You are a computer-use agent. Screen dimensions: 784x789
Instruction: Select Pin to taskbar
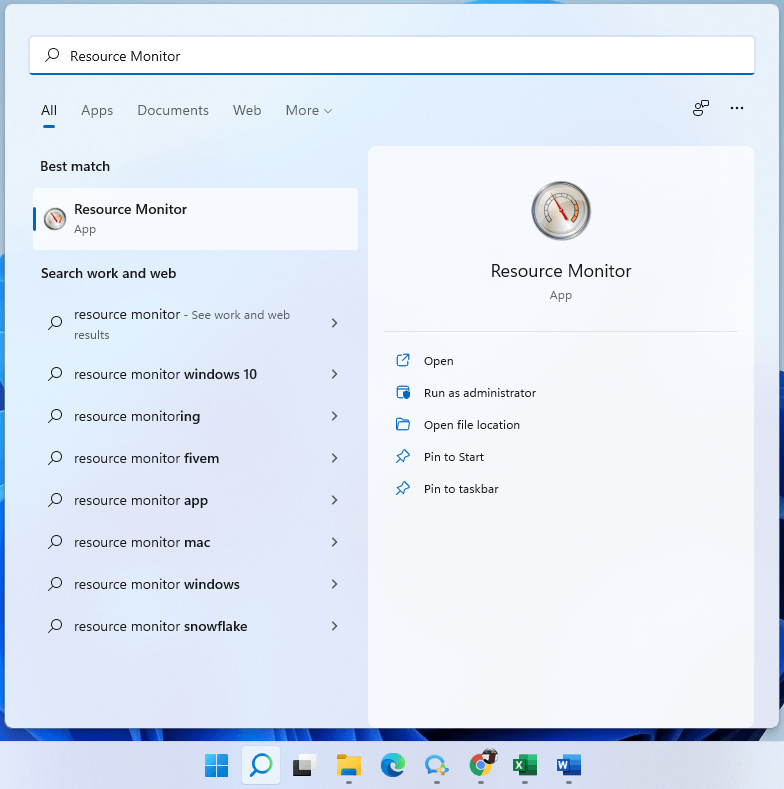click(461, 489)
